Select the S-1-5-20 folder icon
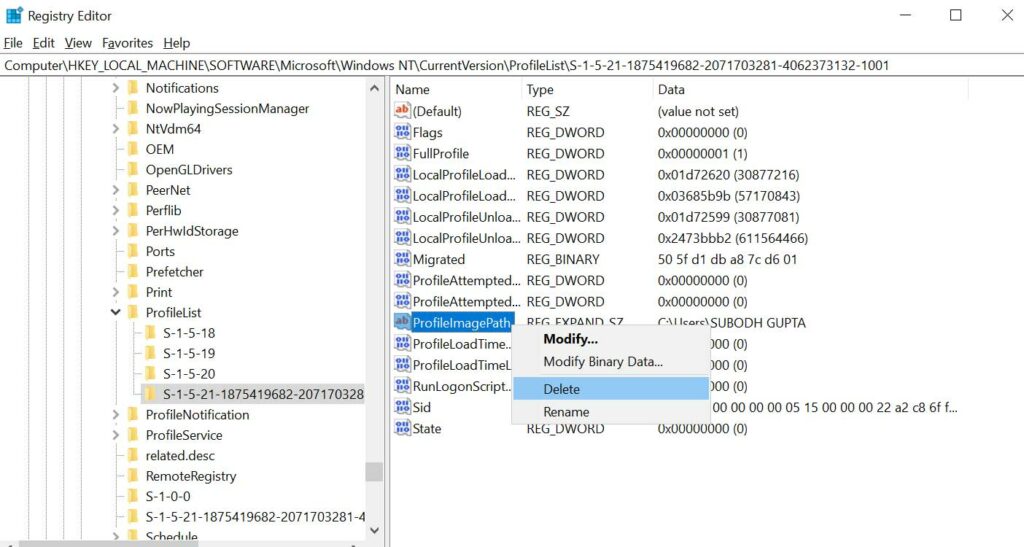 click(150, 373)
